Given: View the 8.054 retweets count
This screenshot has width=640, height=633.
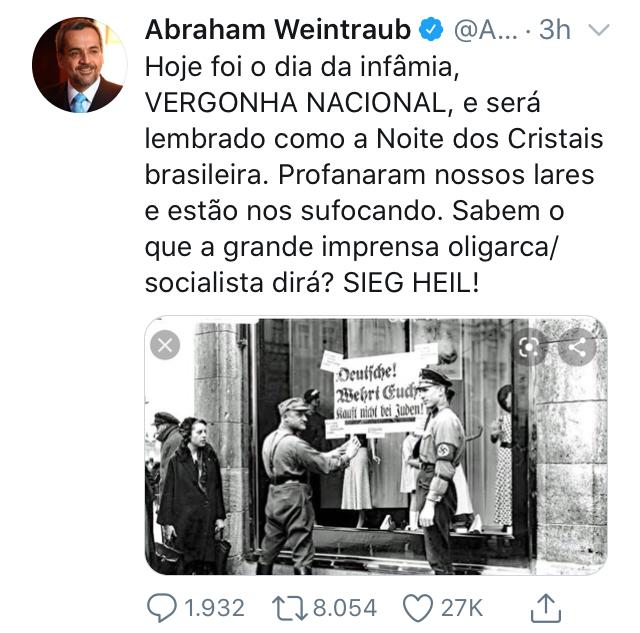Looking at the screenshot, I should 345,608.
